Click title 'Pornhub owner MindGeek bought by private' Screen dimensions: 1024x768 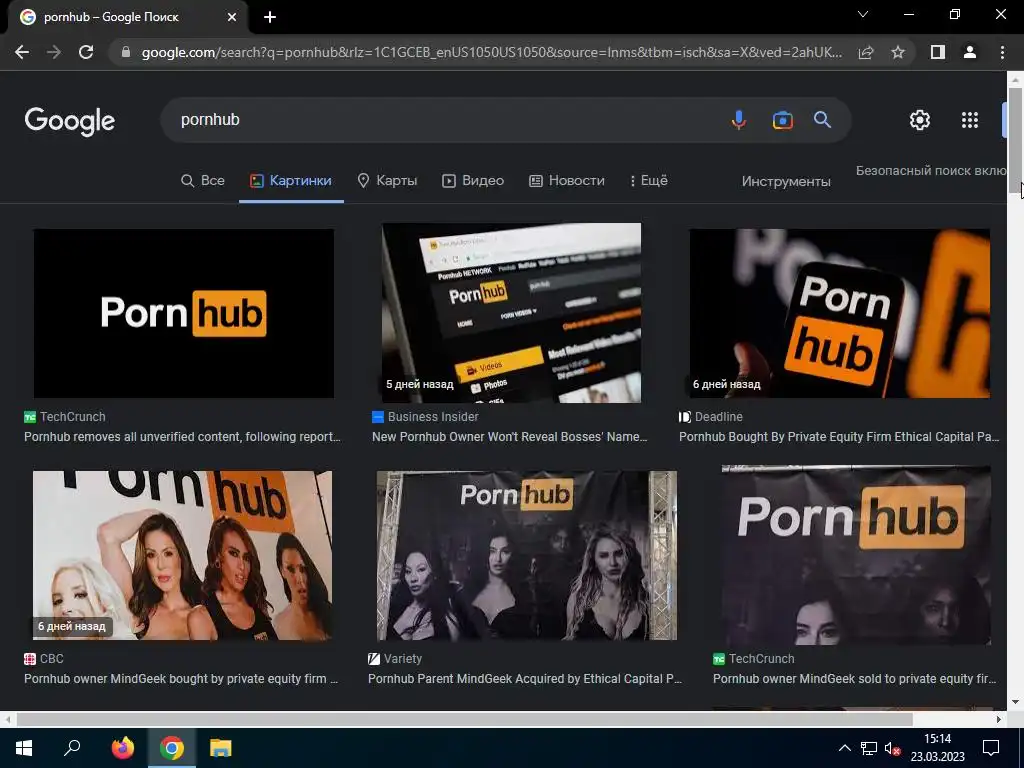tap(181, 679)
